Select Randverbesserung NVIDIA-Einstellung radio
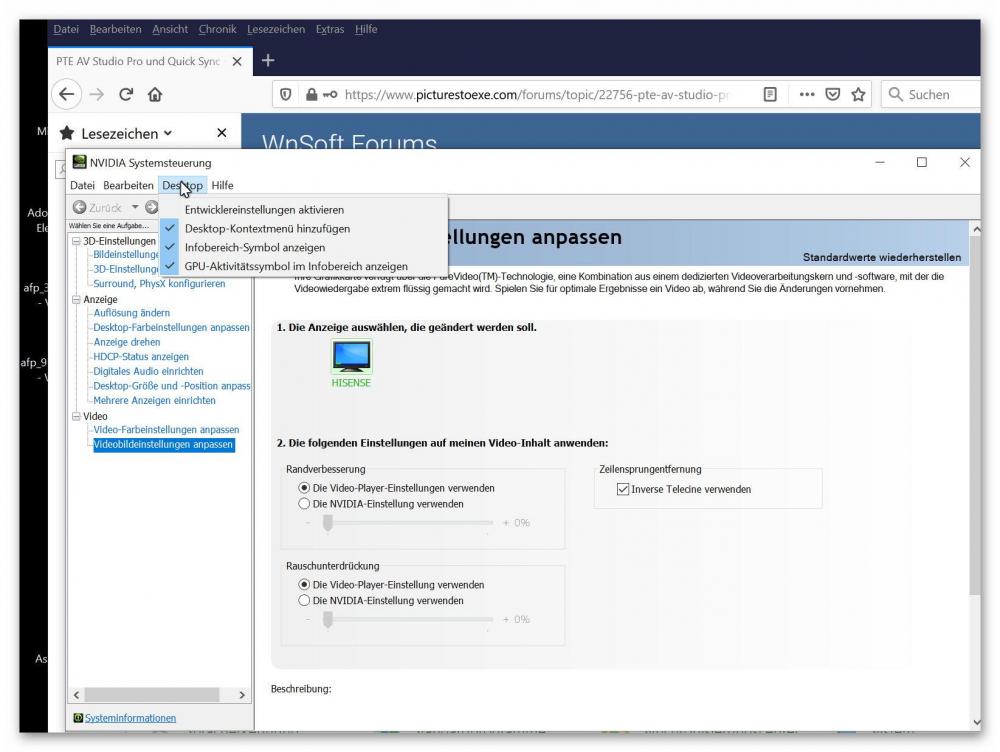The height and width of the screenshot is (752, 1000). click(x=304, y=504)
